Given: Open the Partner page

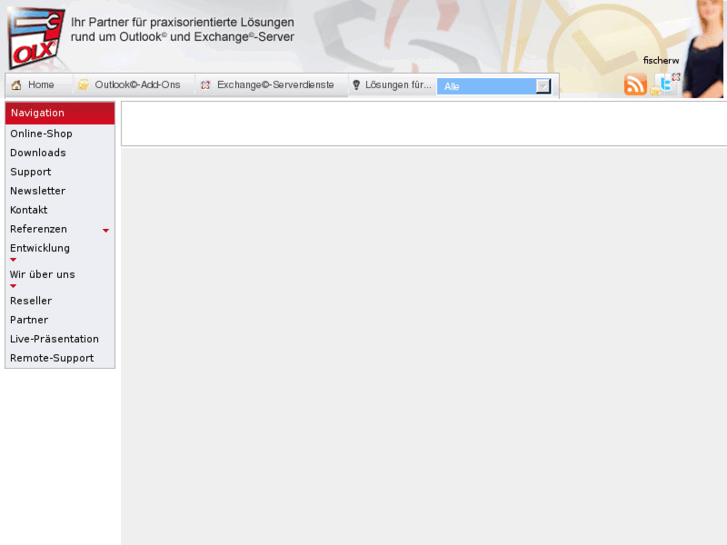Looking at the screenshot, I should click(x=29, y=320).
